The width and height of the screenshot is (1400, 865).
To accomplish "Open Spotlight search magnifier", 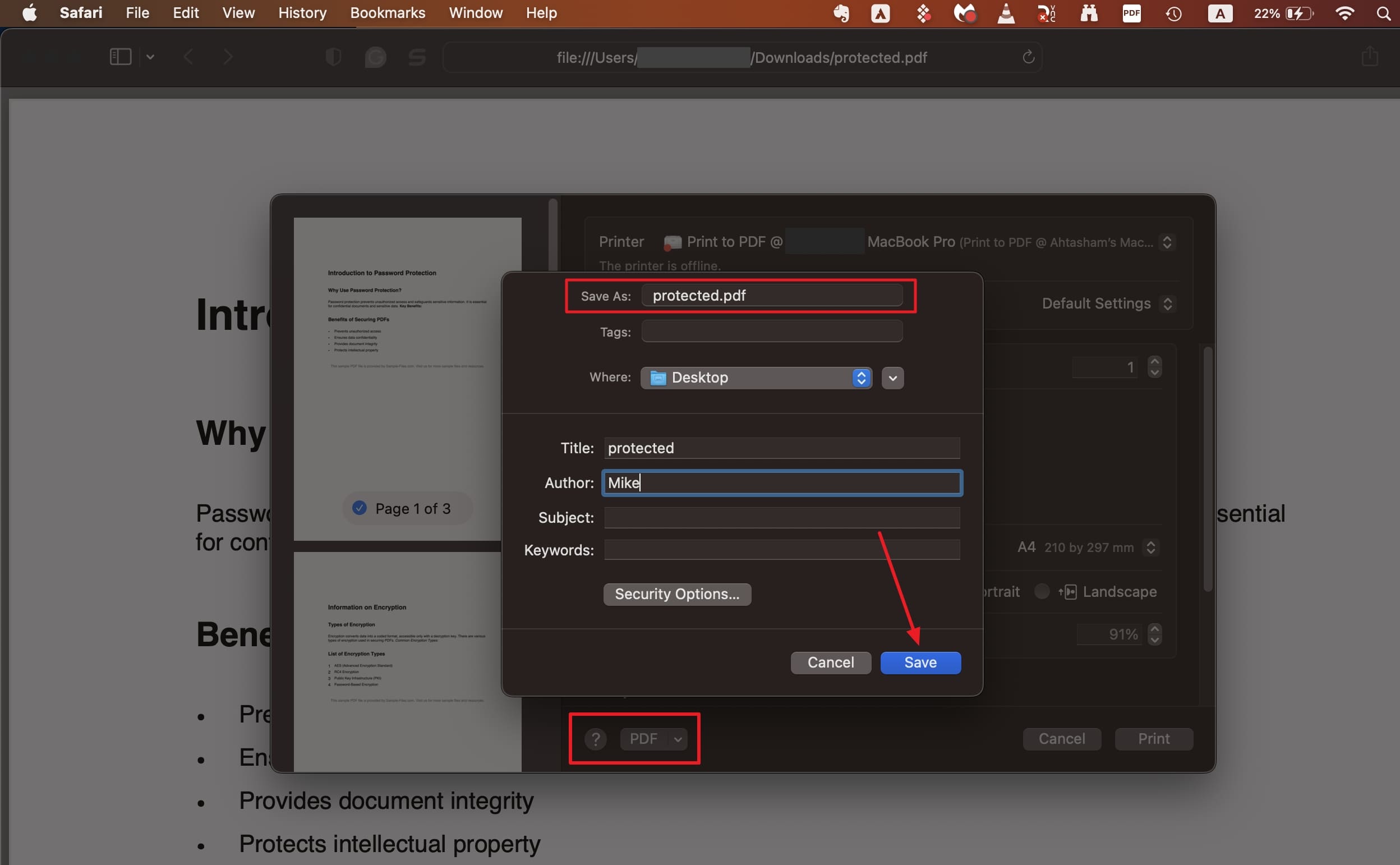I will coord(1383,13).
